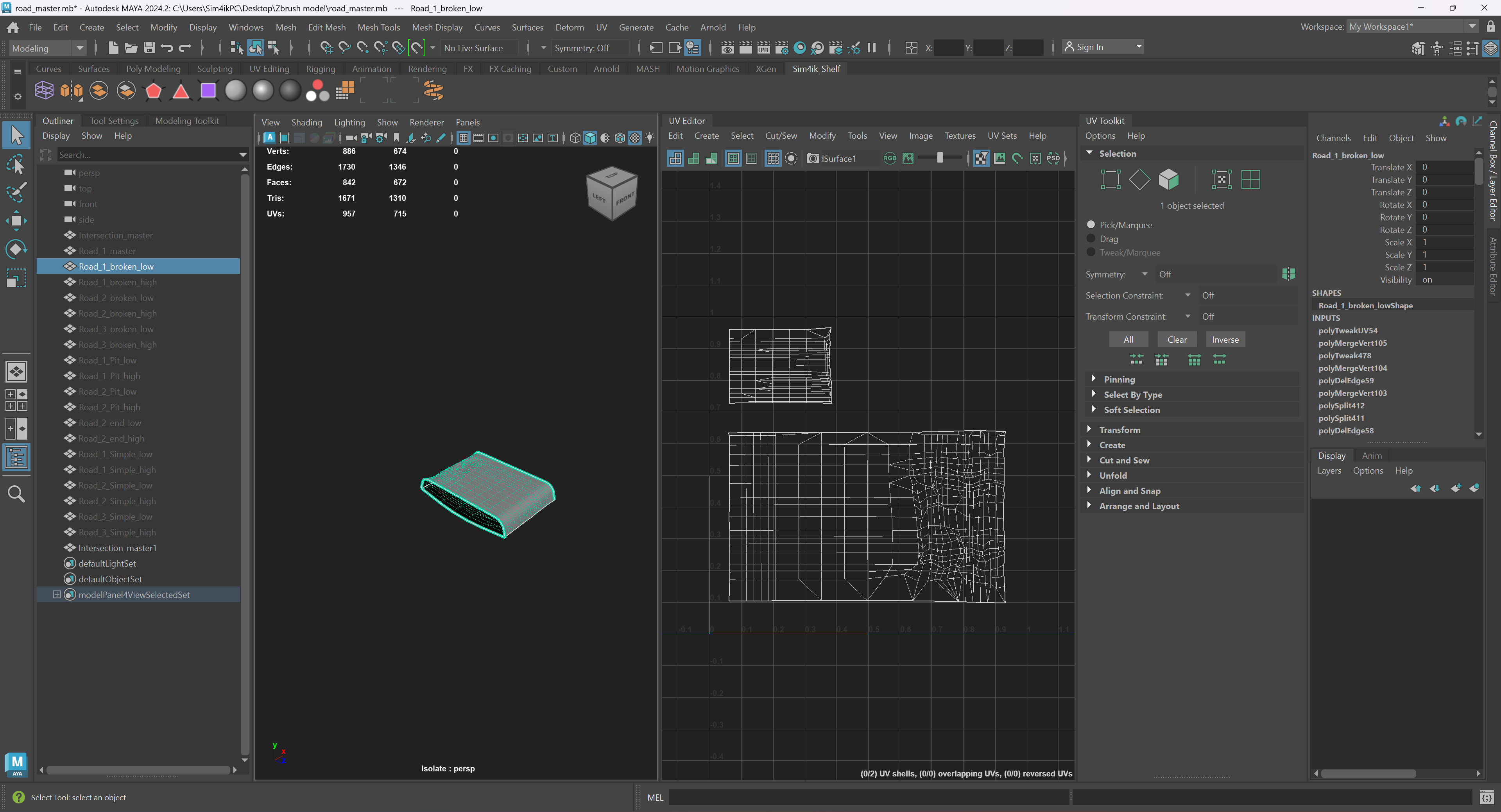
Task: Open the Mesh Tools menu
Action: click(x=378, y=27)
